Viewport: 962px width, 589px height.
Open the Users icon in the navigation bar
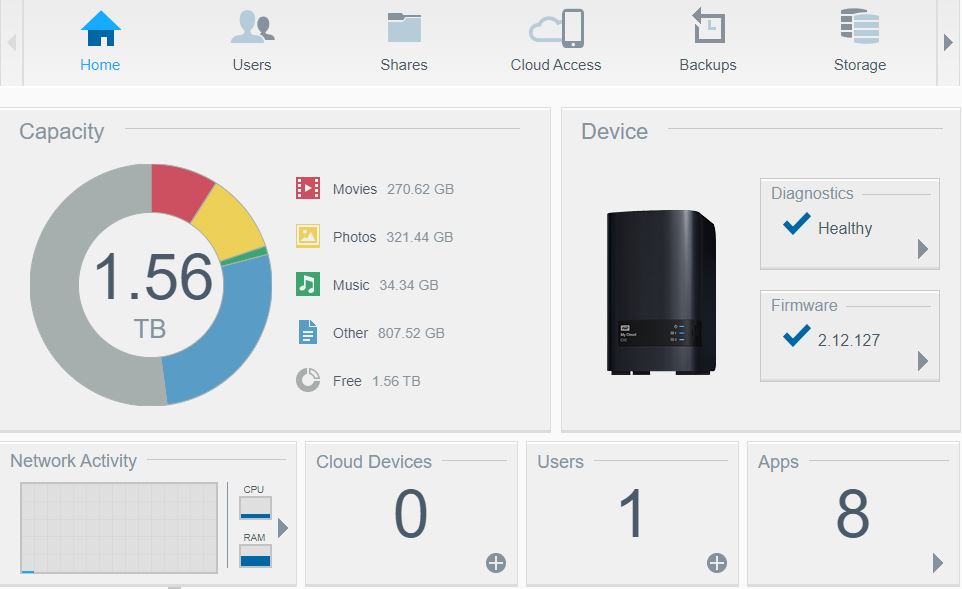pyautogui.click(x=252, y=27)
